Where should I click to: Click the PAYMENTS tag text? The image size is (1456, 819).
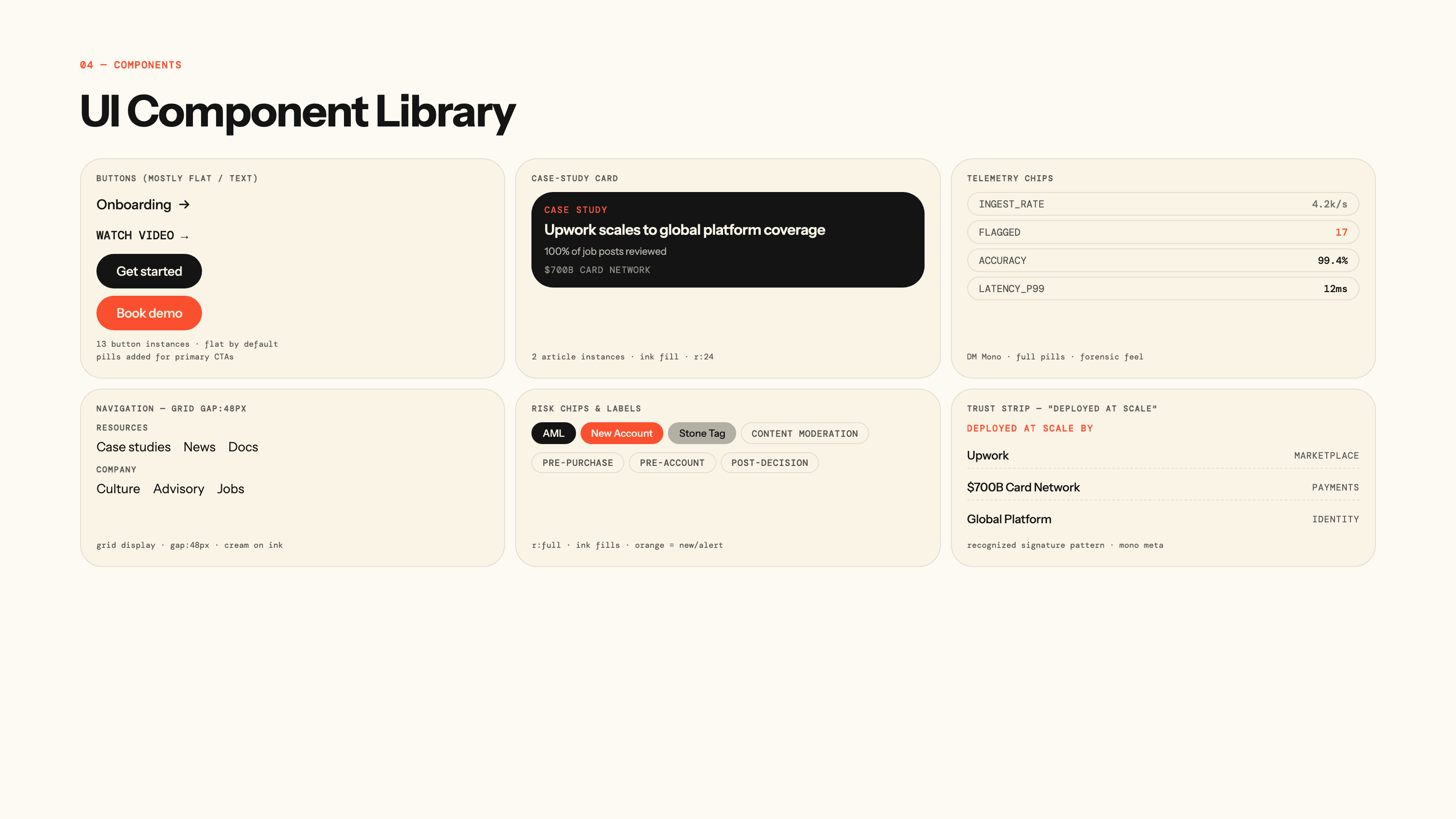(x=1335, y=487)
